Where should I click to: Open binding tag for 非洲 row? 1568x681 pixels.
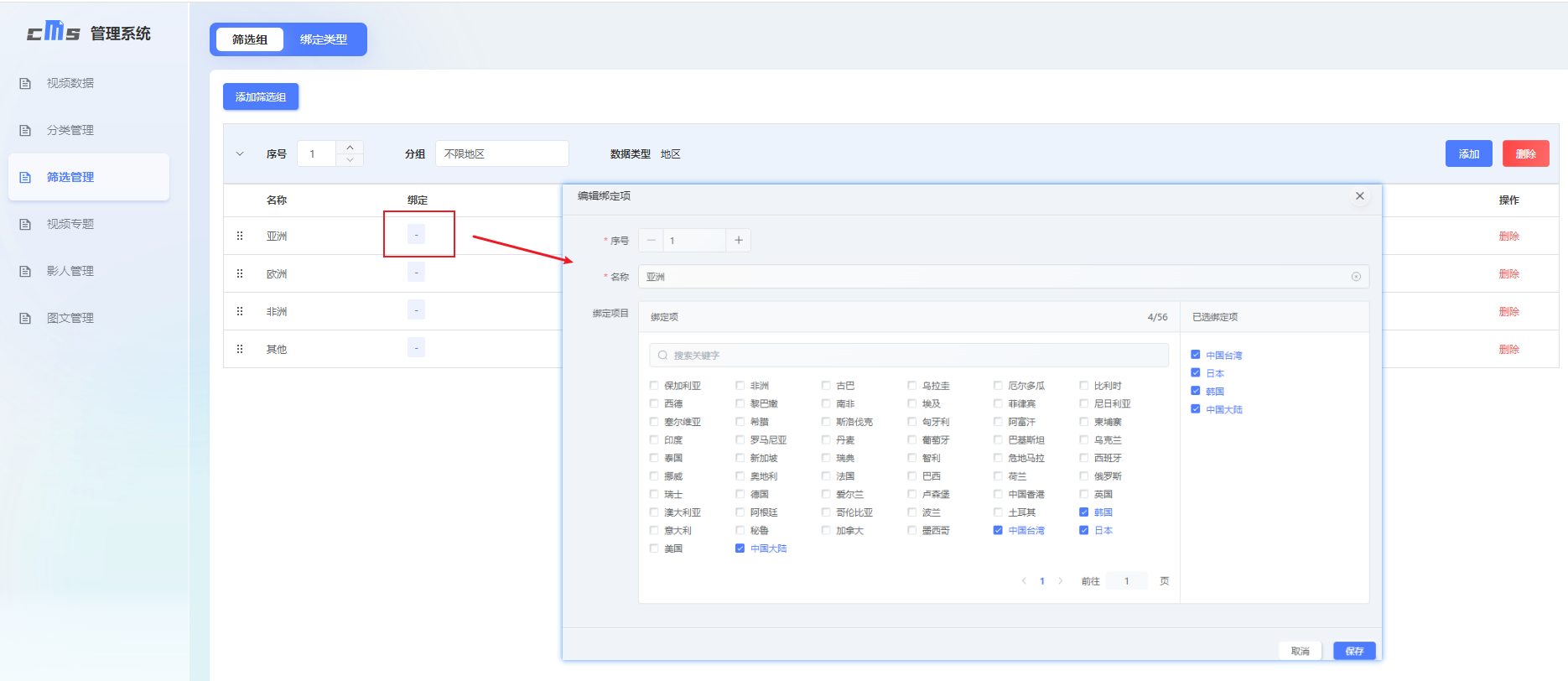click(x=416, y=310)
